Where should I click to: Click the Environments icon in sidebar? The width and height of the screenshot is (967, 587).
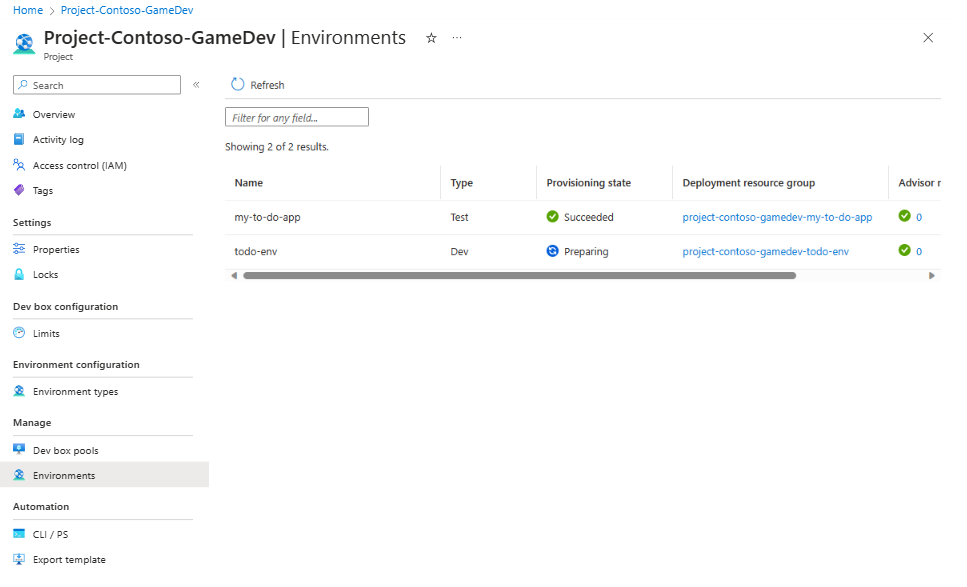19,475
